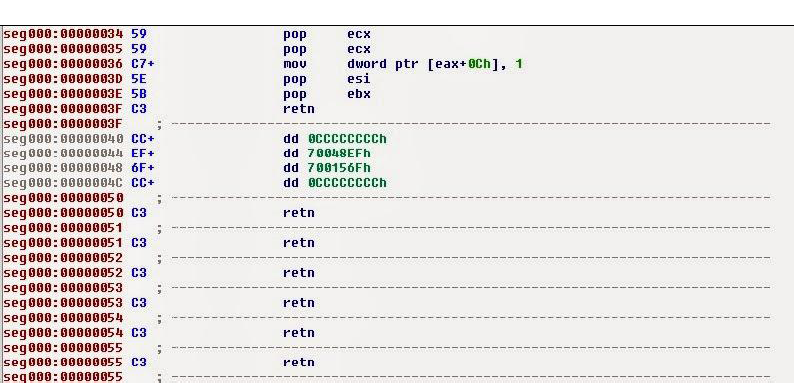Screen dimensions: 795x384
Task: Click the retn at address 00000051
Action: tap(299, 243)
